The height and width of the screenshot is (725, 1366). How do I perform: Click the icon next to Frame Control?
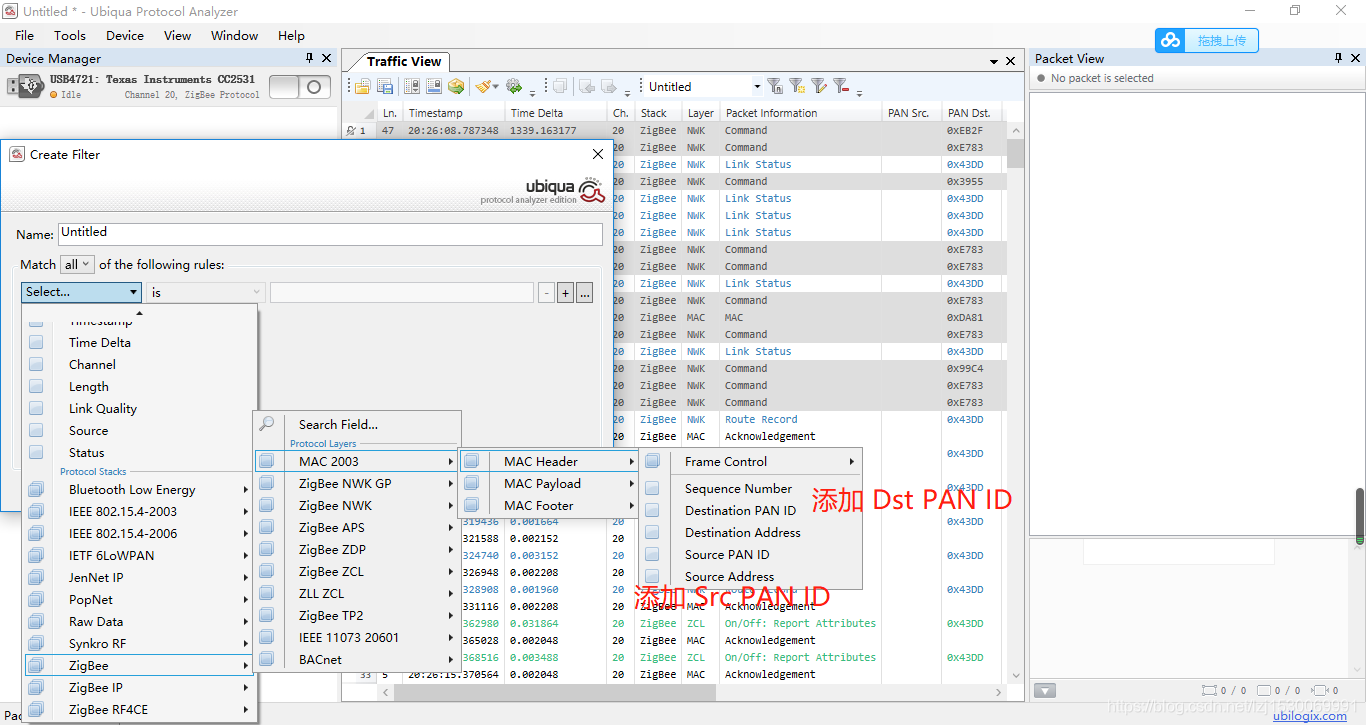pyautogui.click(x=653, y=461)
